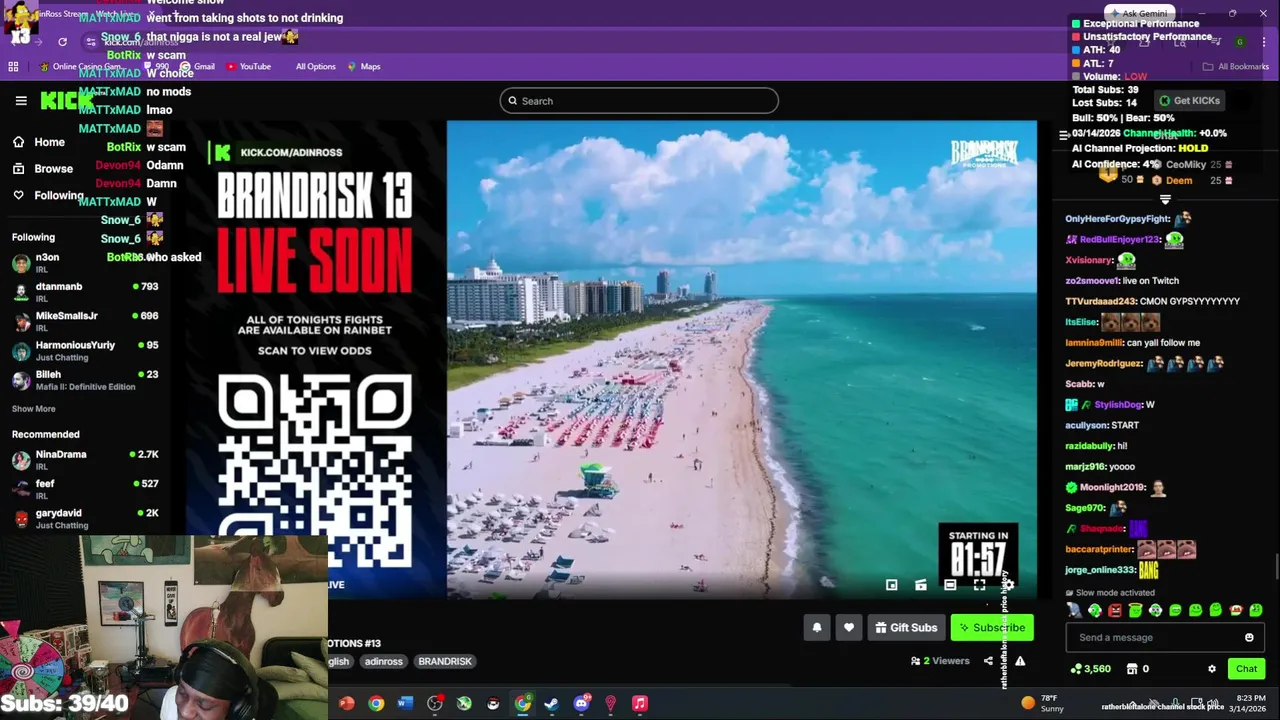The width and height of the screenshot is (1280, 720).
Task: Open the chat settings gear
Action: (x=1212, y=669)
